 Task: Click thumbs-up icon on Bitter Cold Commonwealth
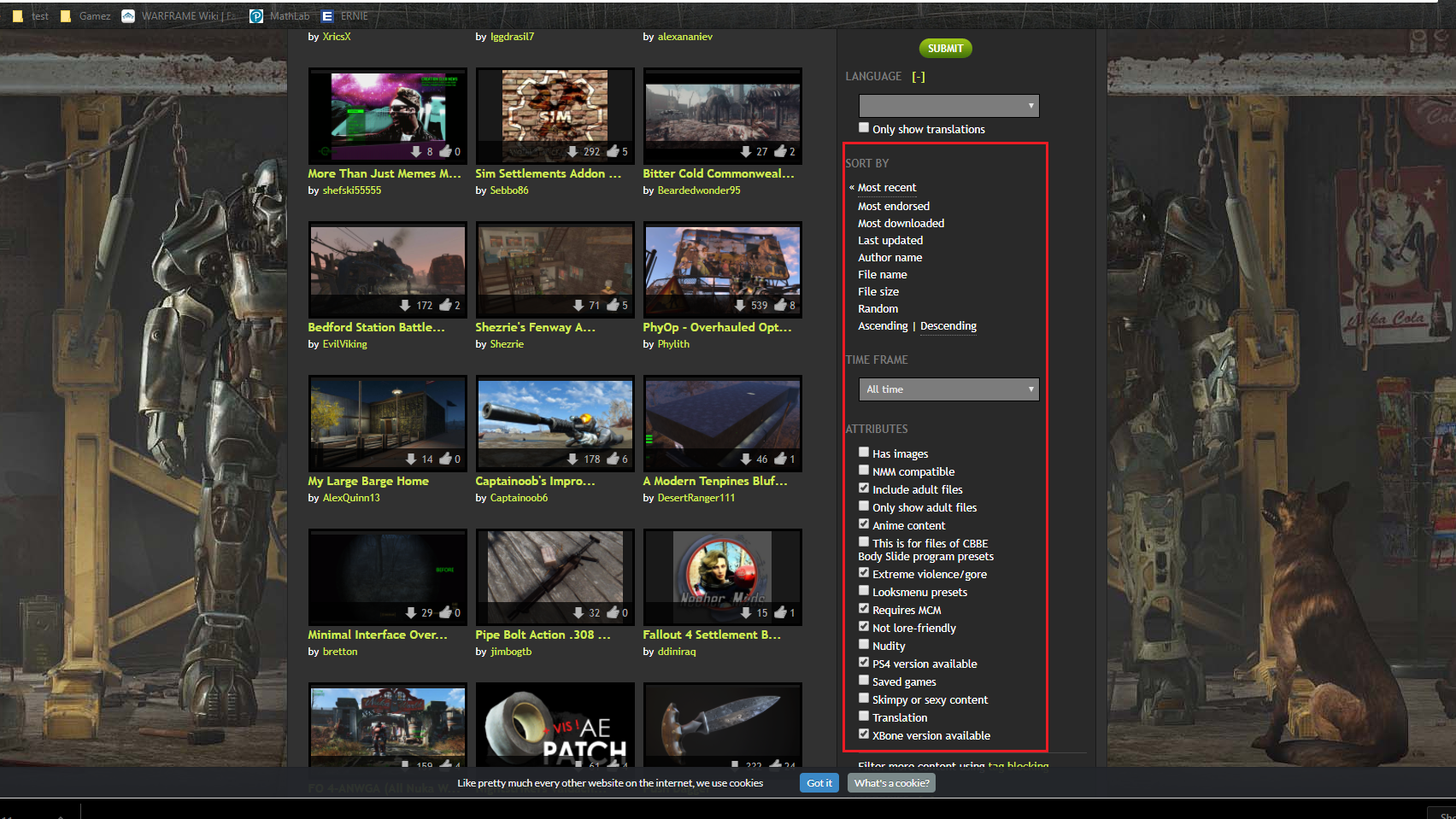780,151
